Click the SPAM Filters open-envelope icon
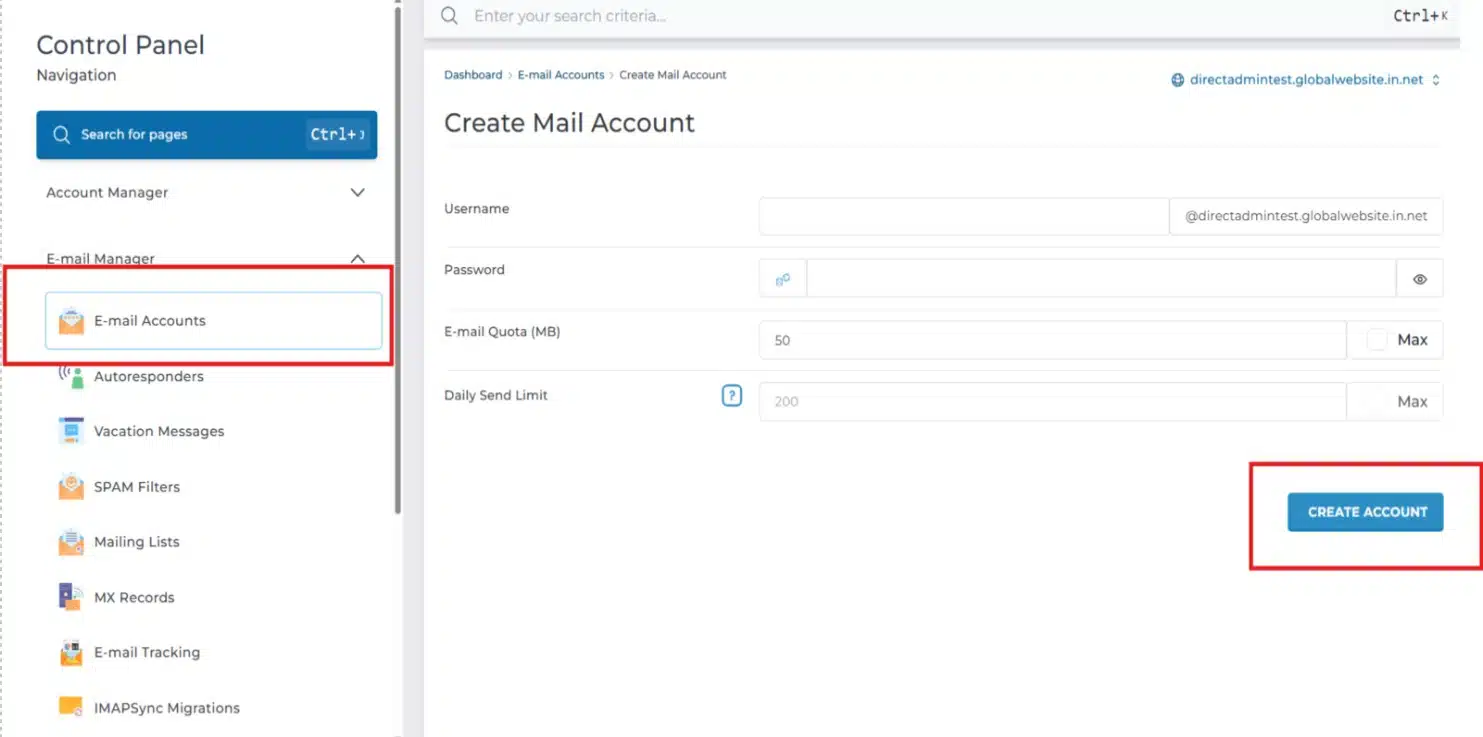This screenshot has width=1483, height=737. pyautogui.click(x=70, y=486)
